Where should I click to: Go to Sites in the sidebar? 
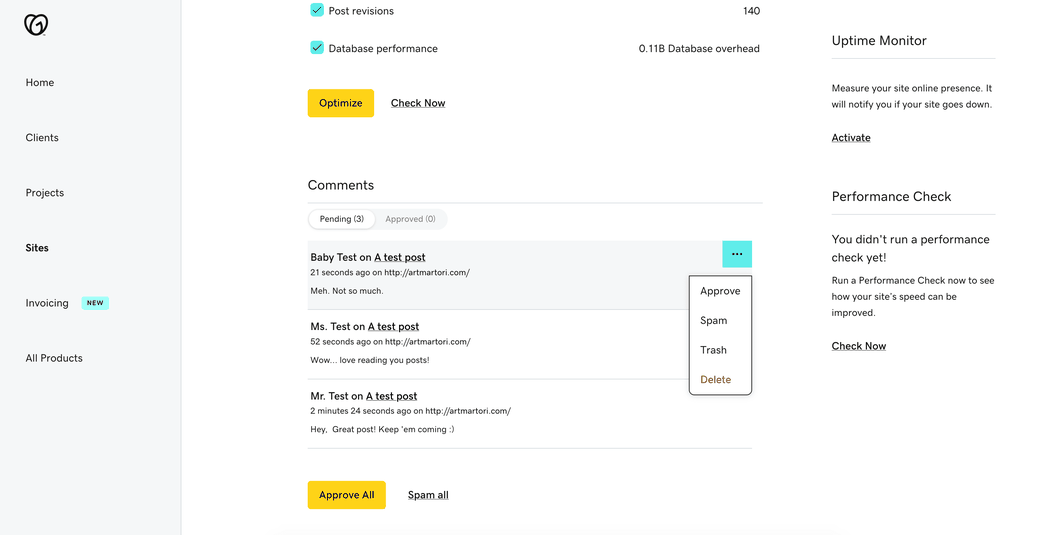pos(37,248)
